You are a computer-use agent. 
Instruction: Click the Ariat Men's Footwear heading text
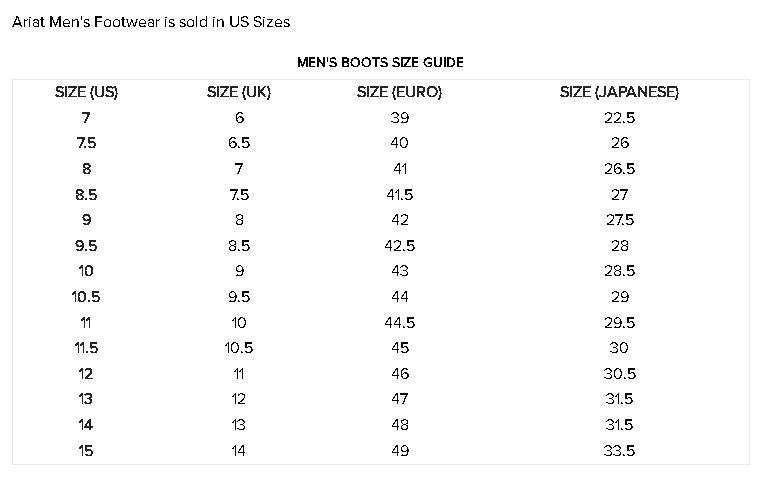pyautogui.click(x=151, y=22)
